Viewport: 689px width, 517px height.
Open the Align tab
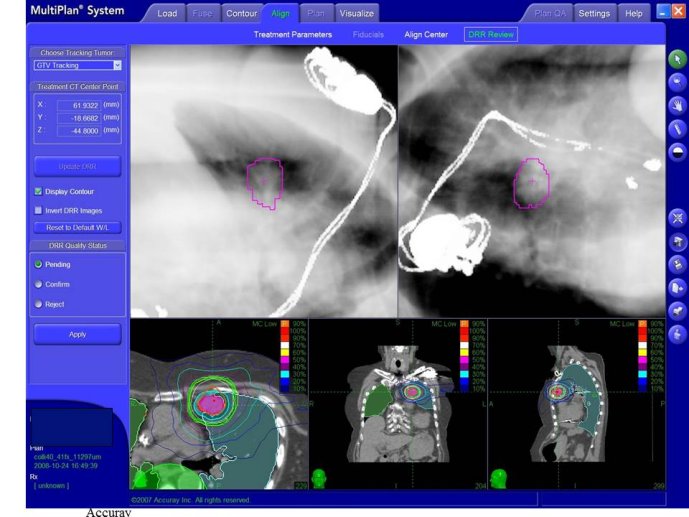(280, 14)
